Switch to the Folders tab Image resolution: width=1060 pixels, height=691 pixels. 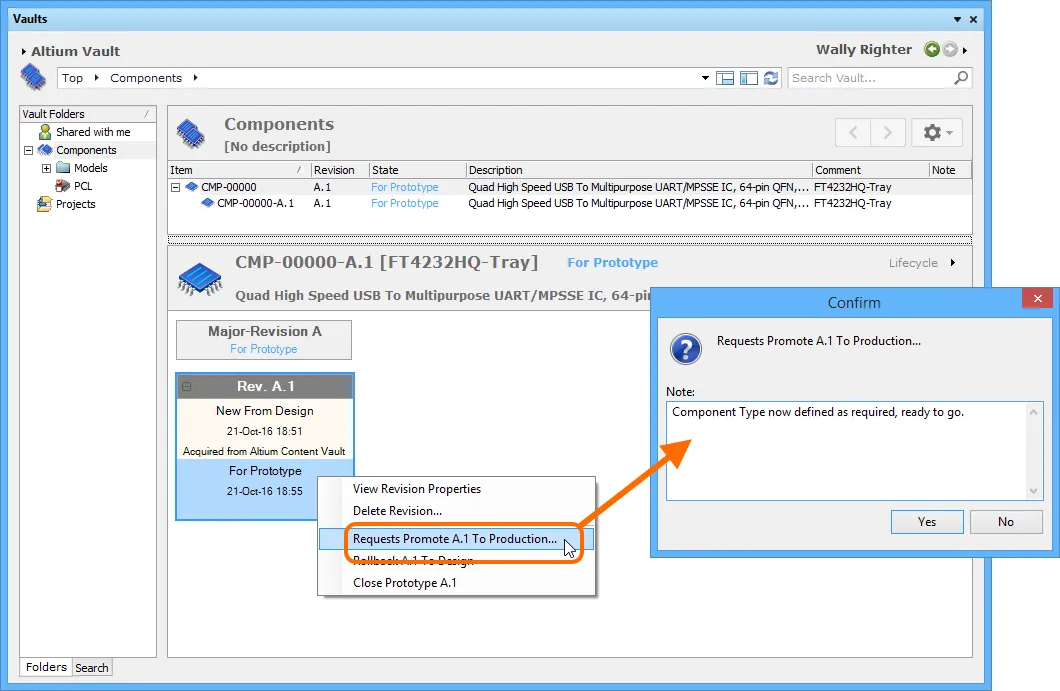46,667
